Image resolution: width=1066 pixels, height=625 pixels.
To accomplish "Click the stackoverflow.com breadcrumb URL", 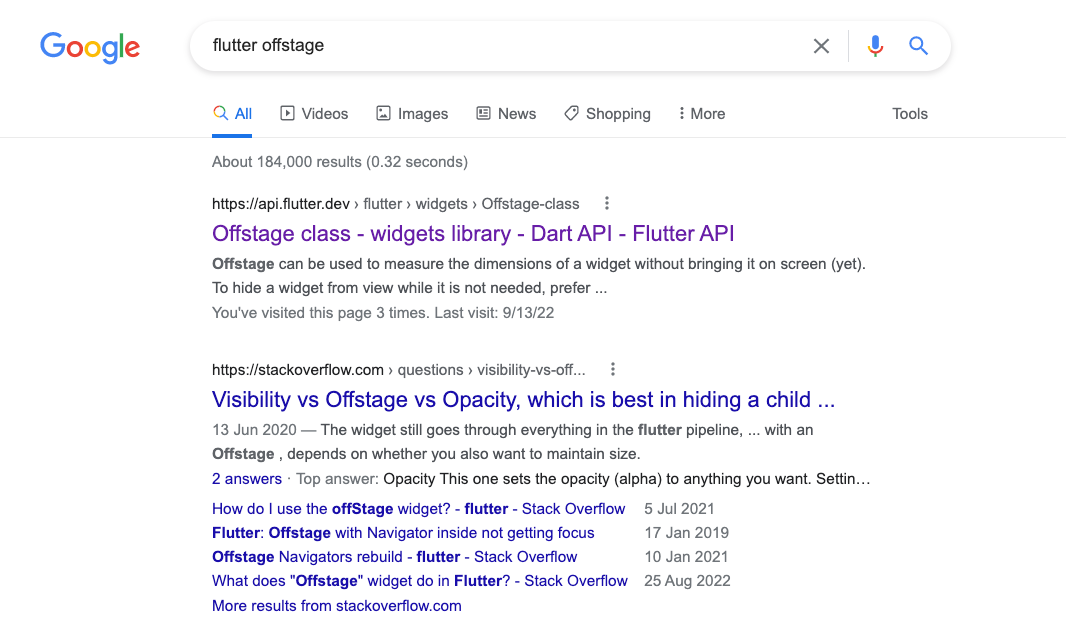I will tap(398, 370).
